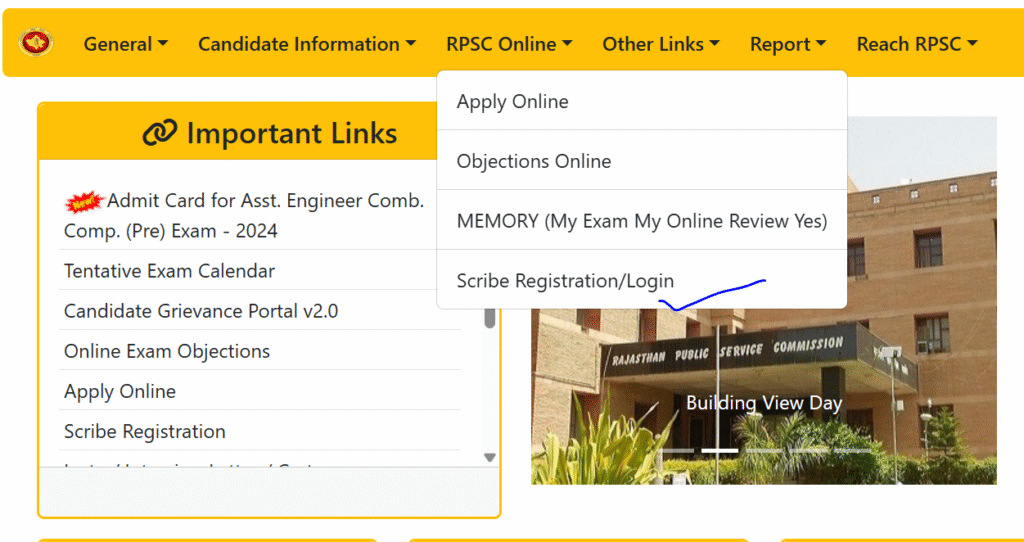Viewport: 1024px width, 542px height.
Task: Visit Candidate Grievance Portal v2.0
Action: click(200, 311)
